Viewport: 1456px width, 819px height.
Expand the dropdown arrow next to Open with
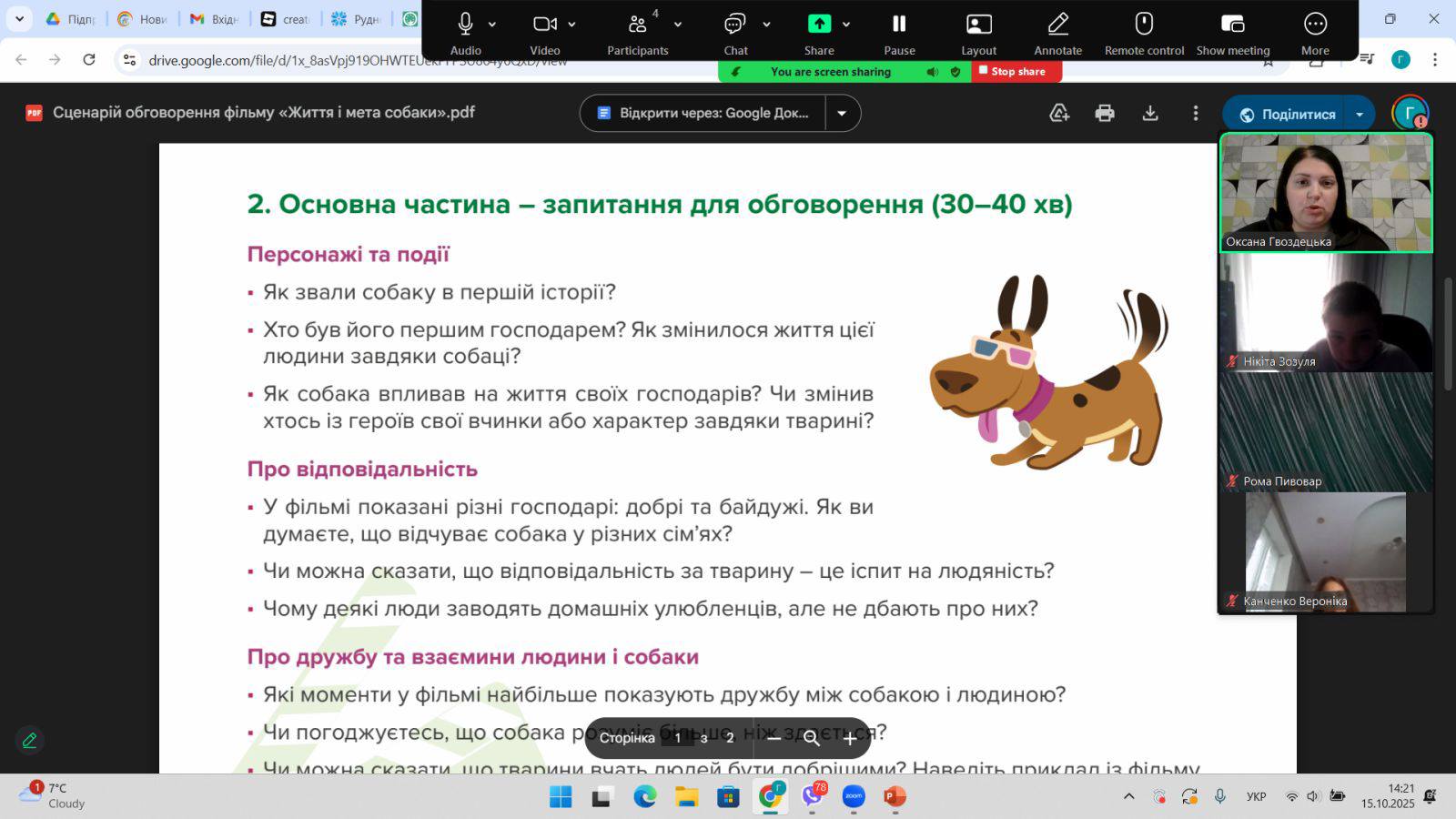point(842,114)
